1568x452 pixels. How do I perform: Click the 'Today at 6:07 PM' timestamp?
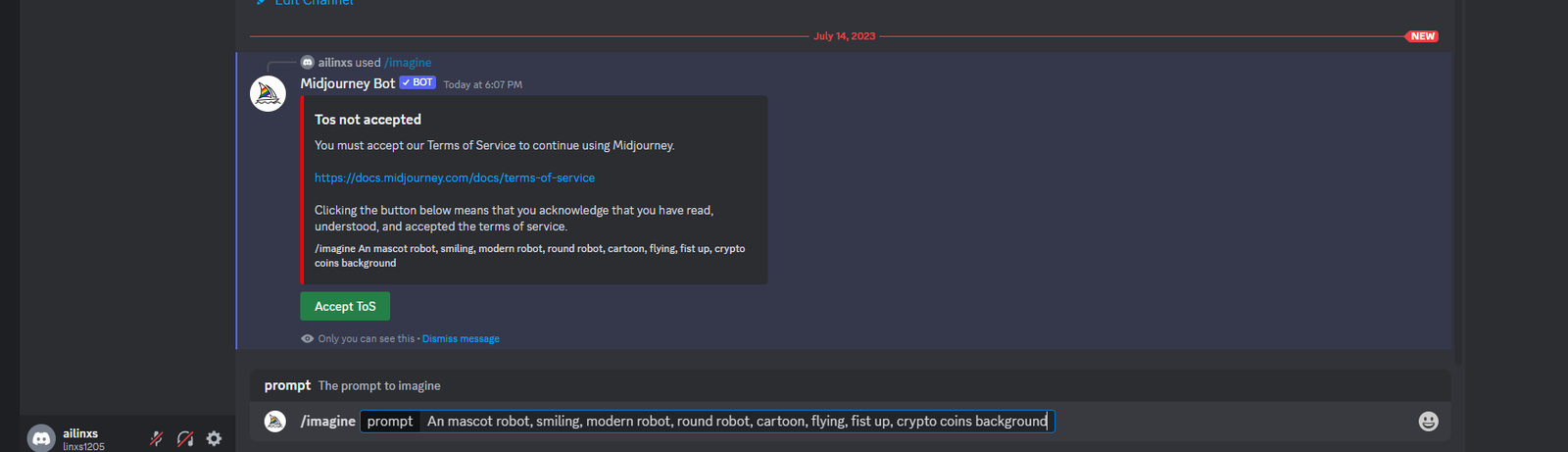[x=483, y=85]
